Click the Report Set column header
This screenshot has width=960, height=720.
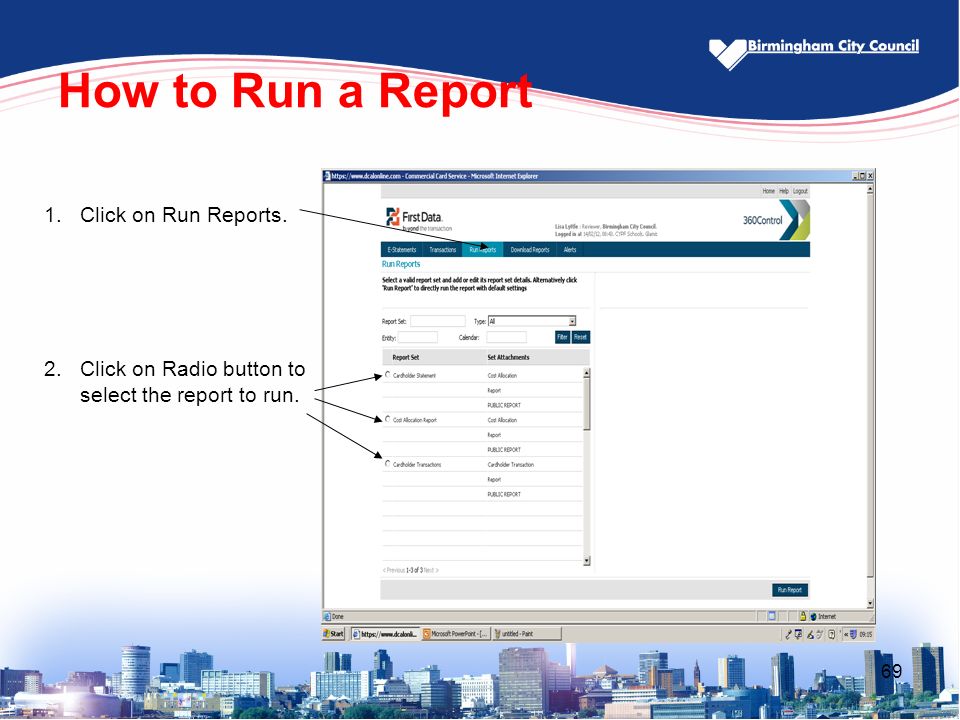pyautogui.click(x=405, y=357)
